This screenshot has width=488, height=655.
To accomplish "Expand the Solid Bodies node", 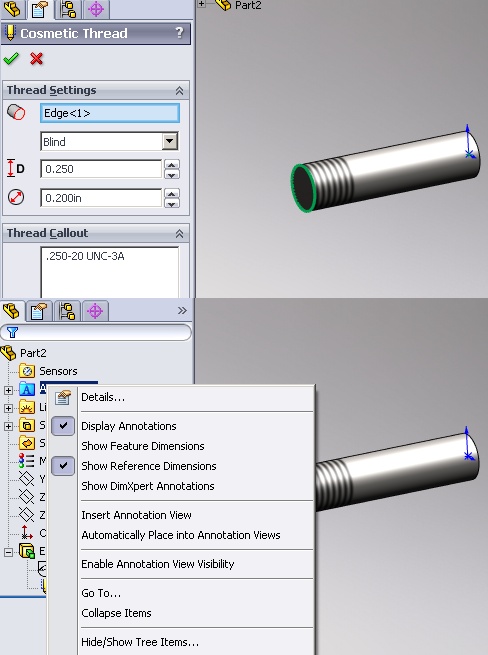I will click(x=8, y=426).
